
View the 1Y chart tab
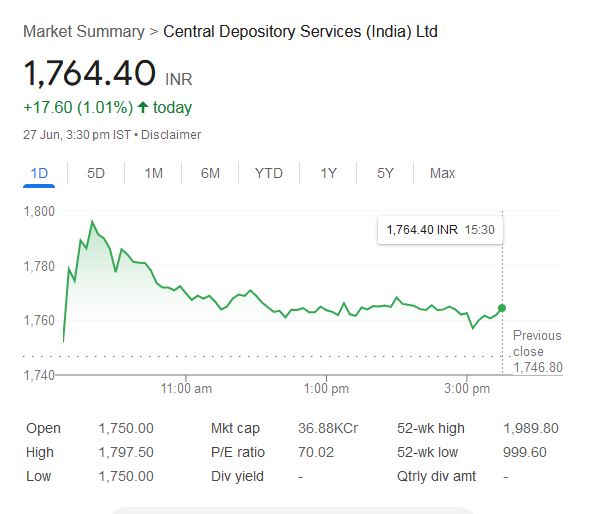coord(328,173)
